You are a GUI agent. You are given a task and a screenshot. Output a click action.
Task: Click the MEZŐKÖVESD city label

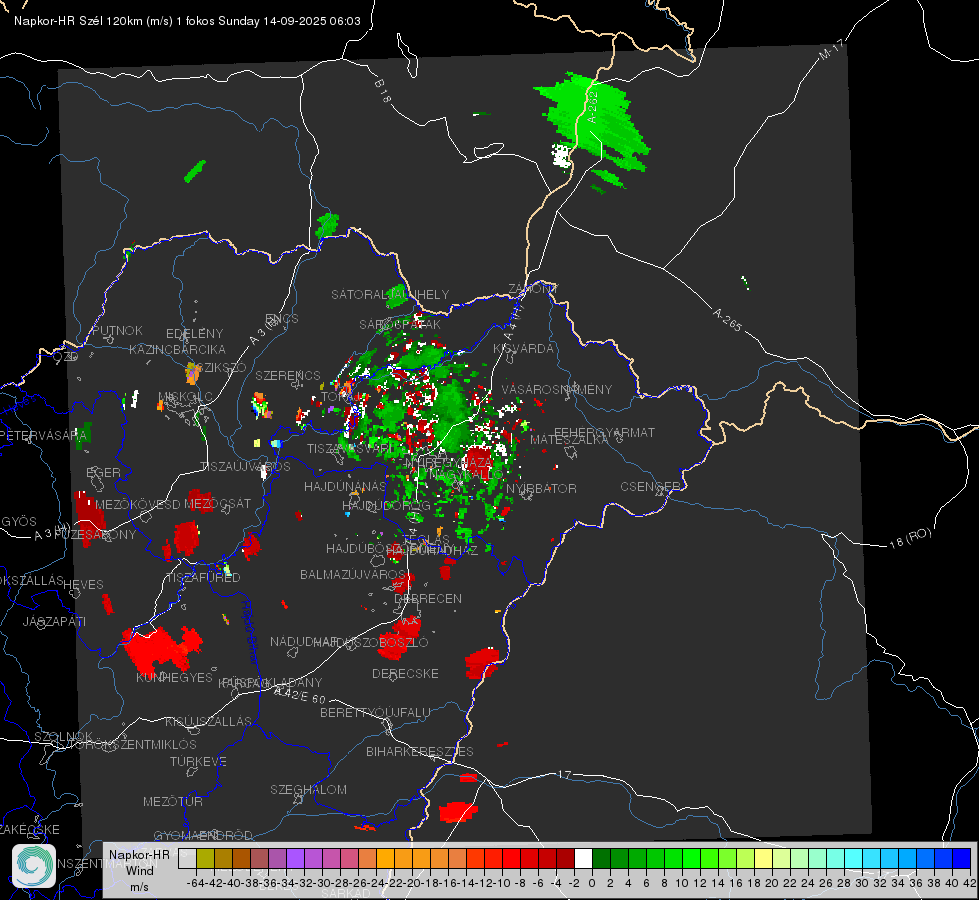[x=137, y=505]
